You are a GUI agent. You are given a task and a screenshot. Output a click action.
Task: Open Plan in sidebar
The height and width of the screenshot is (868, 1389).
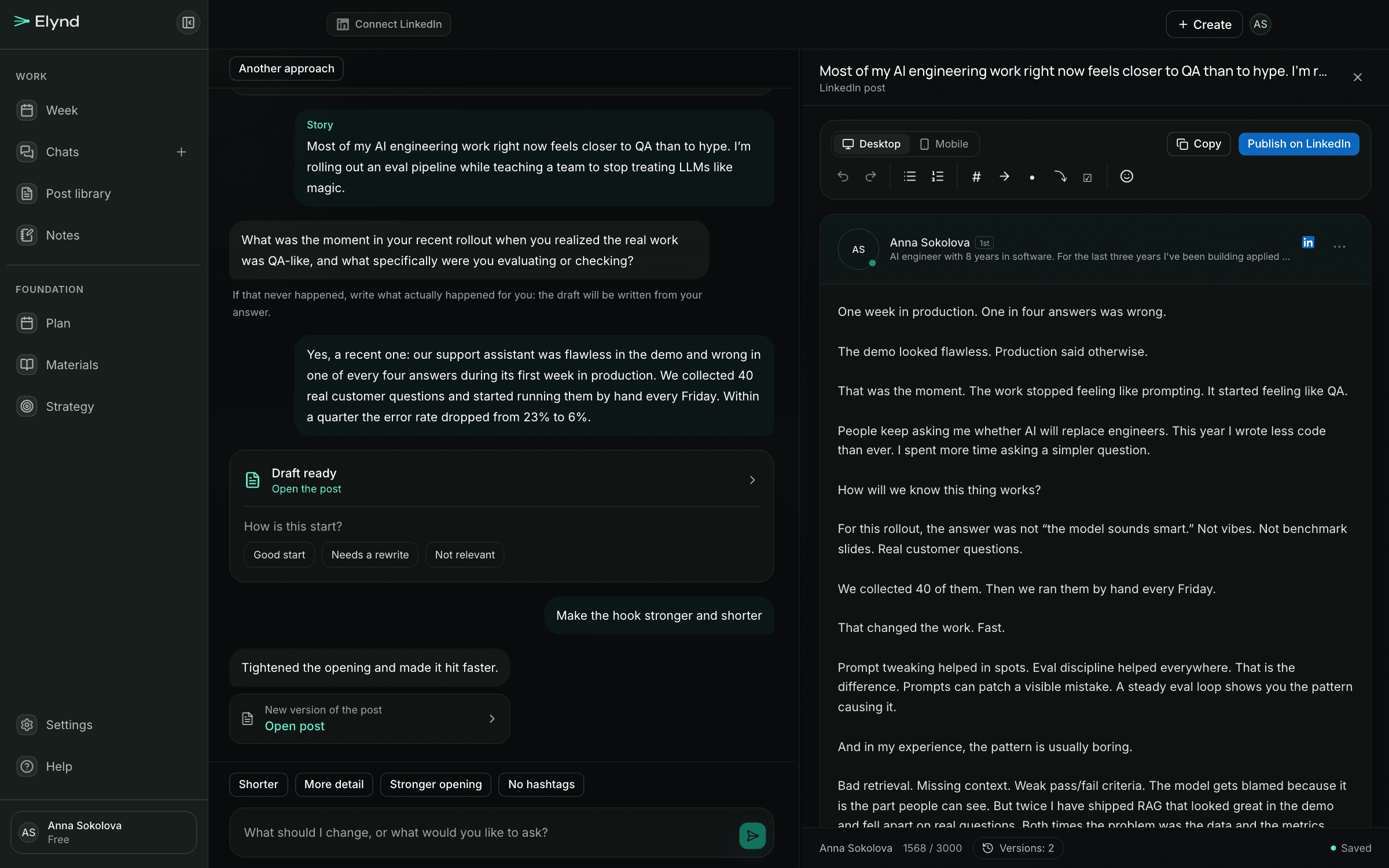[x=104, y=323]
